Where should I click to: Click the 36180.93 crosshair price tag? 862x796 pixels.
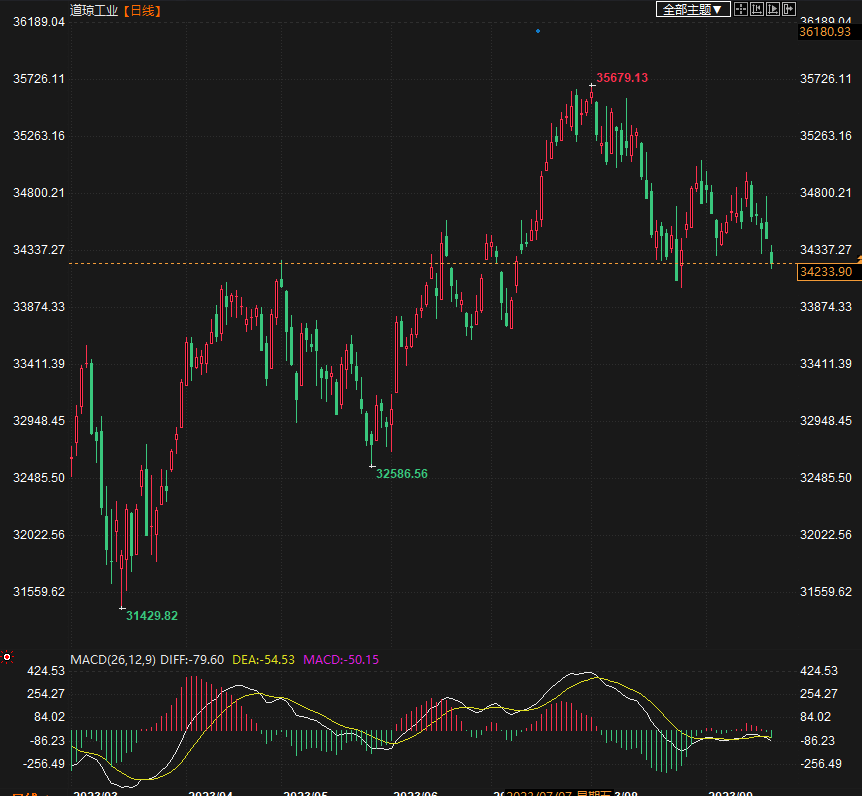(x=825, y=32)
